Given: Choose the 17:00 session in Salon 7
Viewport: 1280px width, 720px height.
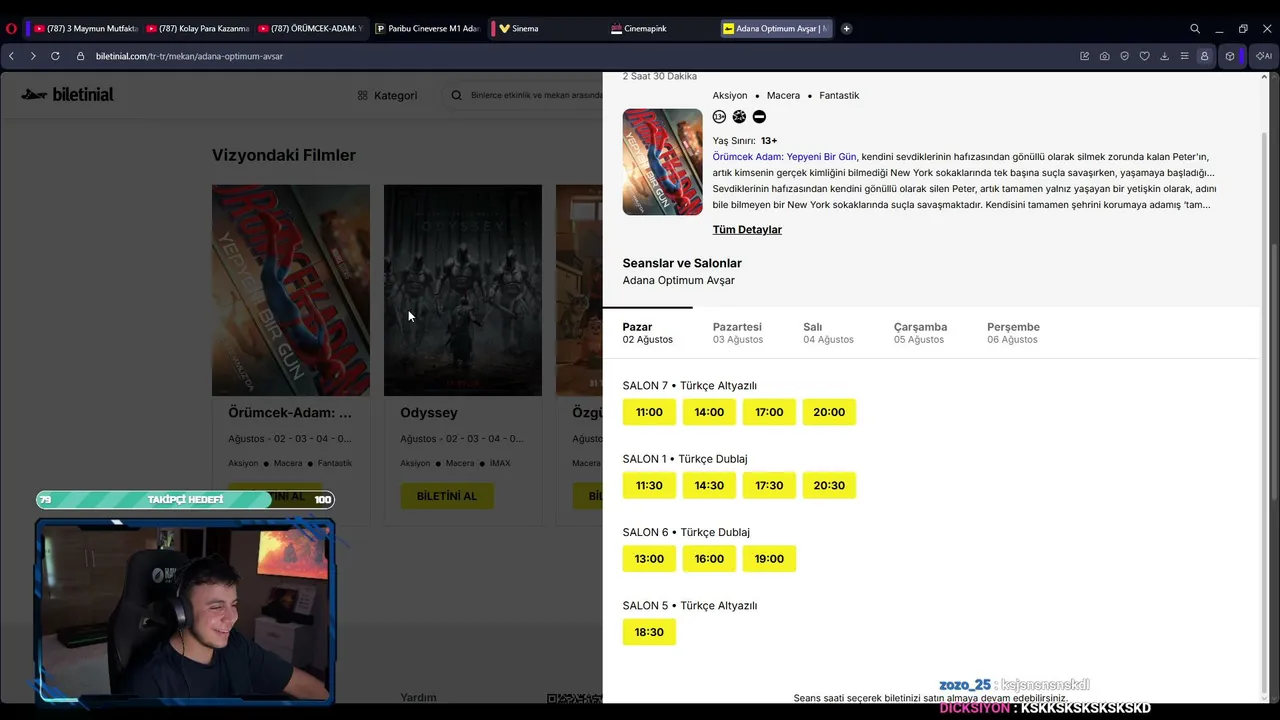Looking at the screenshot, I should tap(769, 412).
